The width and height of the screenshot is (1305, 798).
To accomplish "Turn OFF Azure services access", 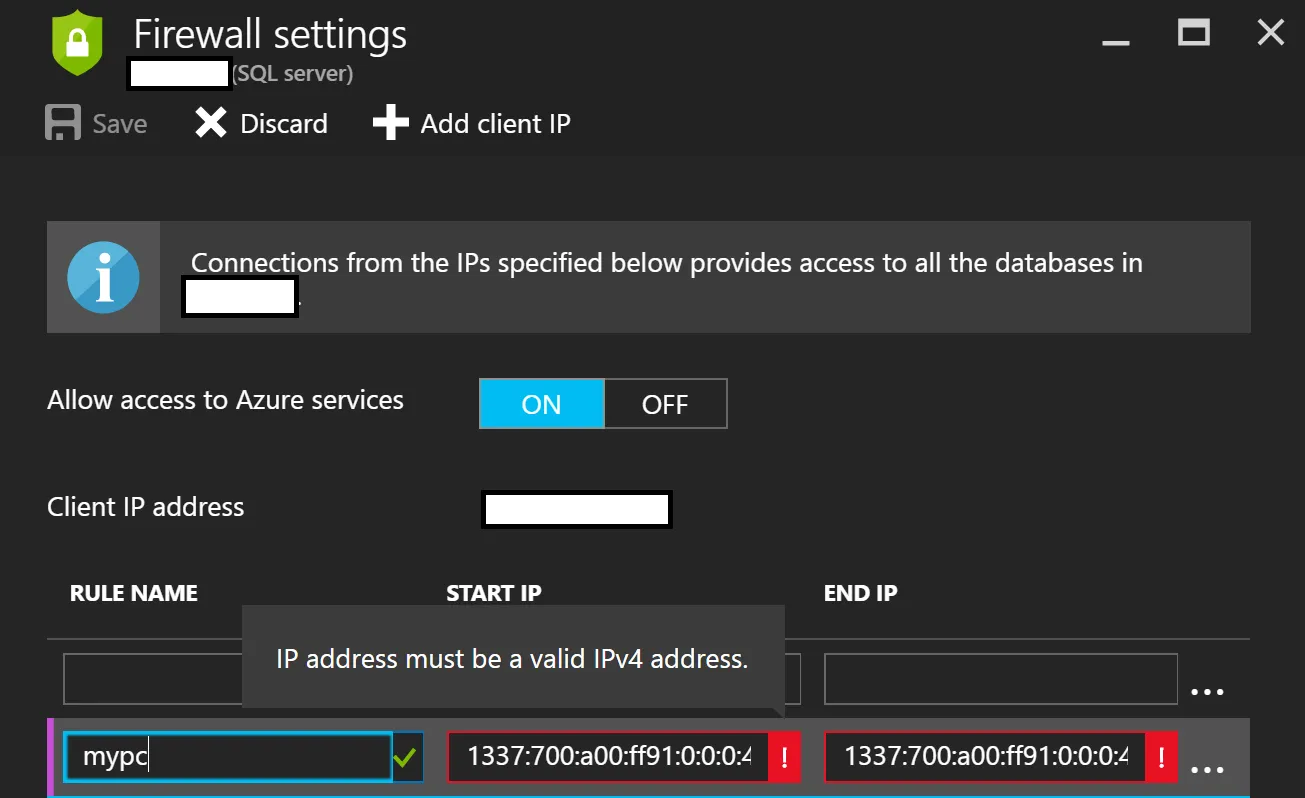I will (665, 404).
